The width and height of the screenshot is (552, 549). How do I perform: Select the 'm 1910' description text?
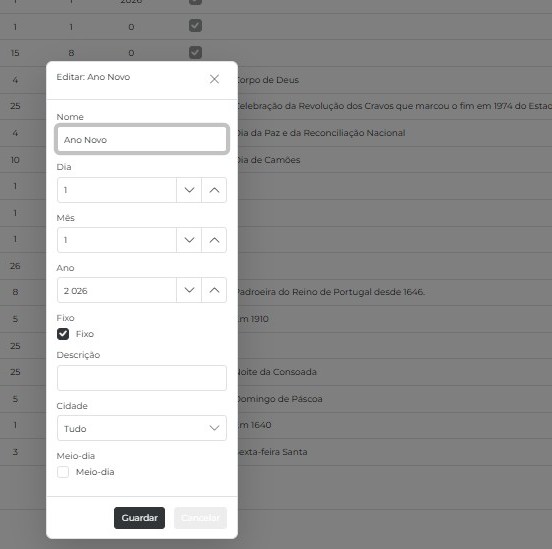(253, 319)
